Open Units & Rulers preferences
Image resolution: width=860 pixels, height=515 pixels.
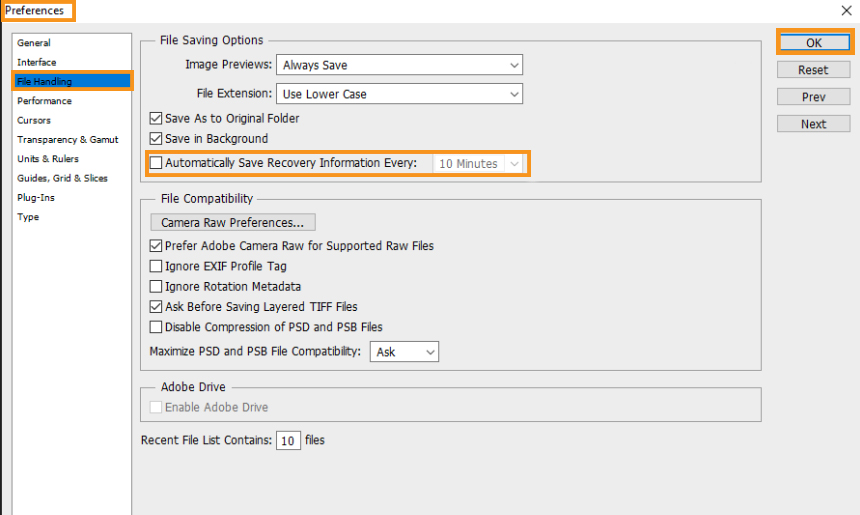pos(48,159)
